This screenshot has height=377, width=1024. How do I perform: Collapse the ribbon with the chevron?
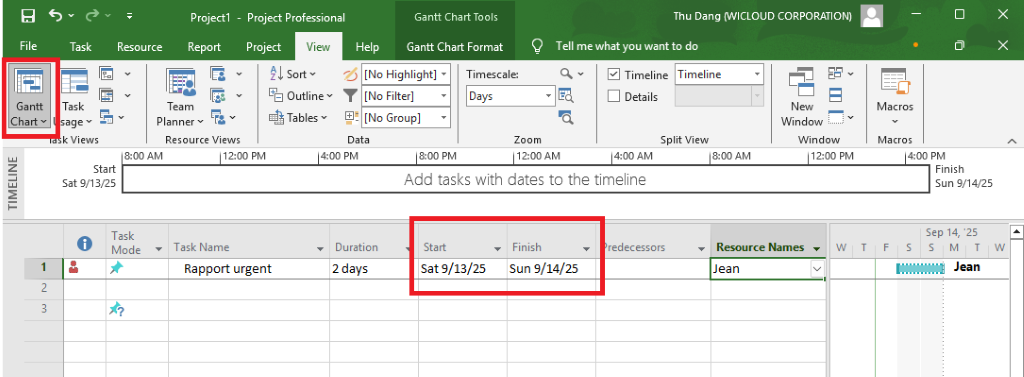click(1012, 141)
